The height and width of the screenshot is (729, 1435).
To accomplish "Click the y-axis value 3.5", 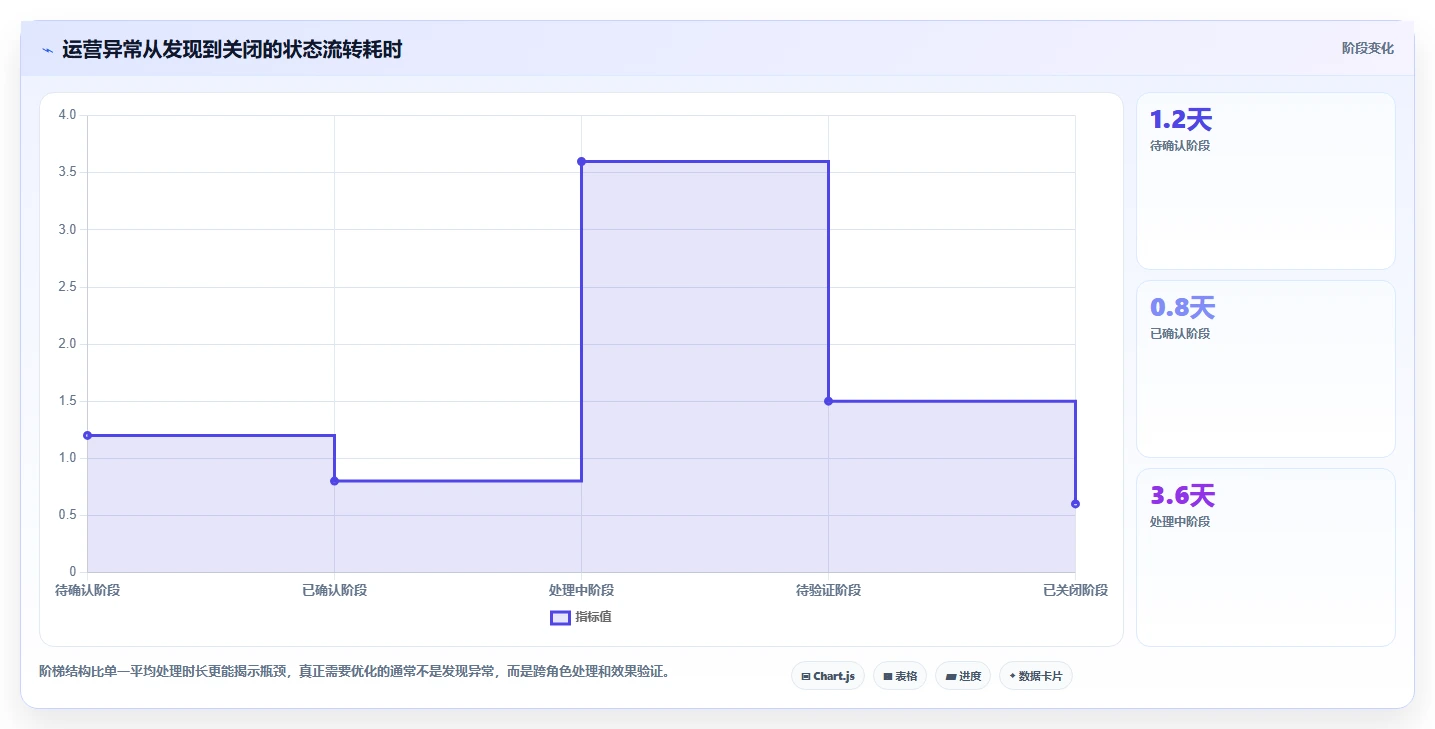I will [x=68, y=172].
